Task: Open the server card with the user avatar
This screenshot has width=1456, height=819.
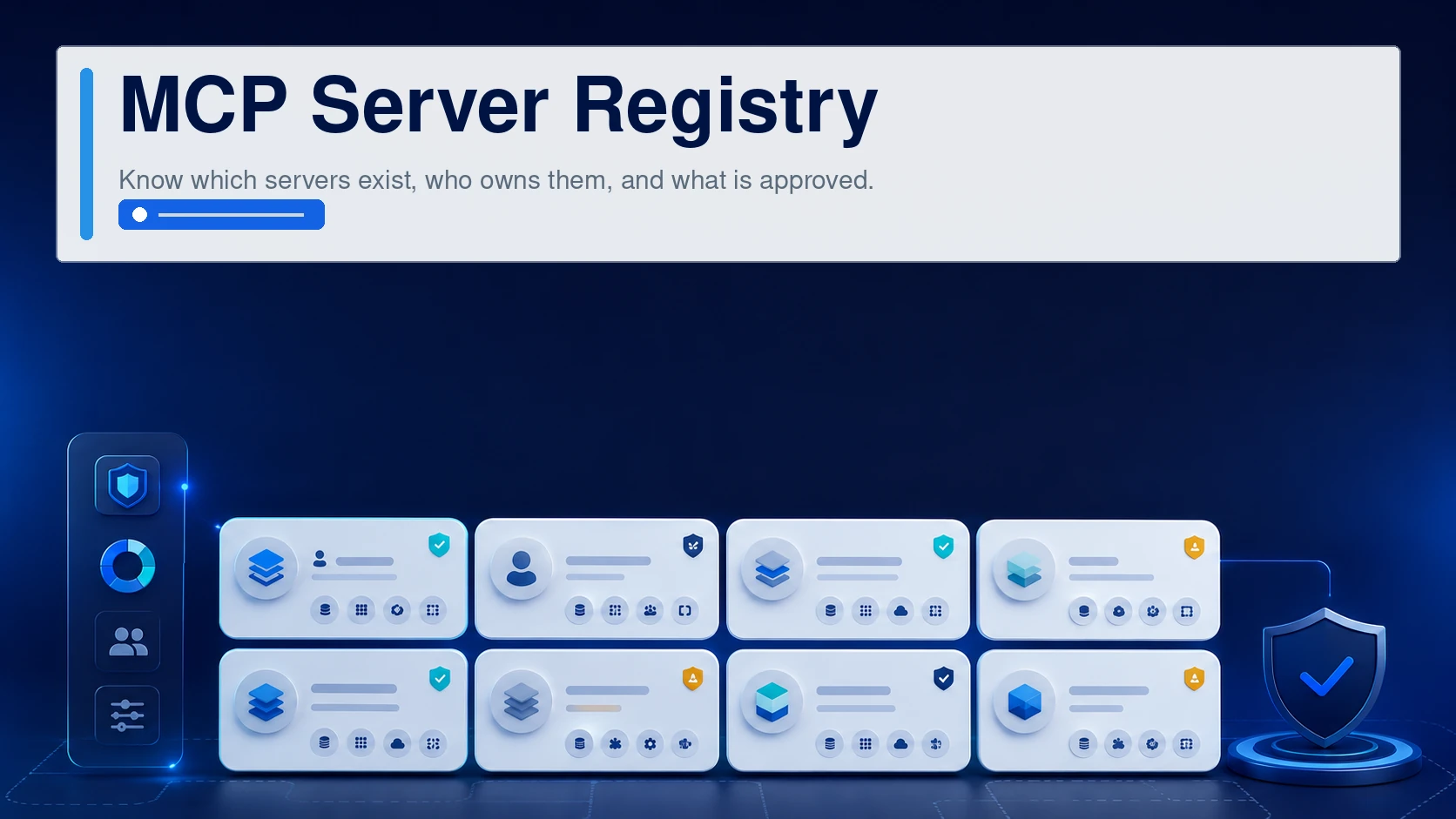Action: click(597, 579)
